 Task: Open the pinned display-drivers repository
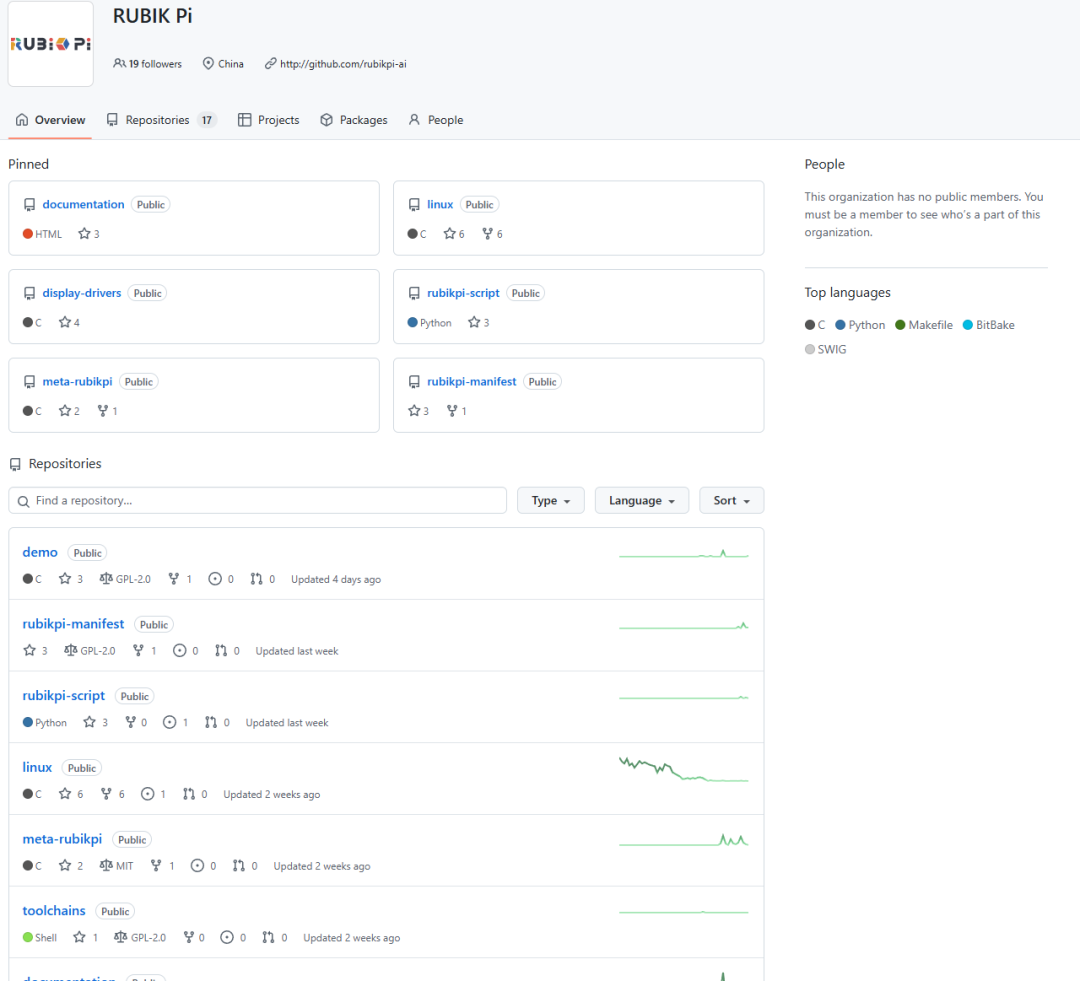[82, 293]
